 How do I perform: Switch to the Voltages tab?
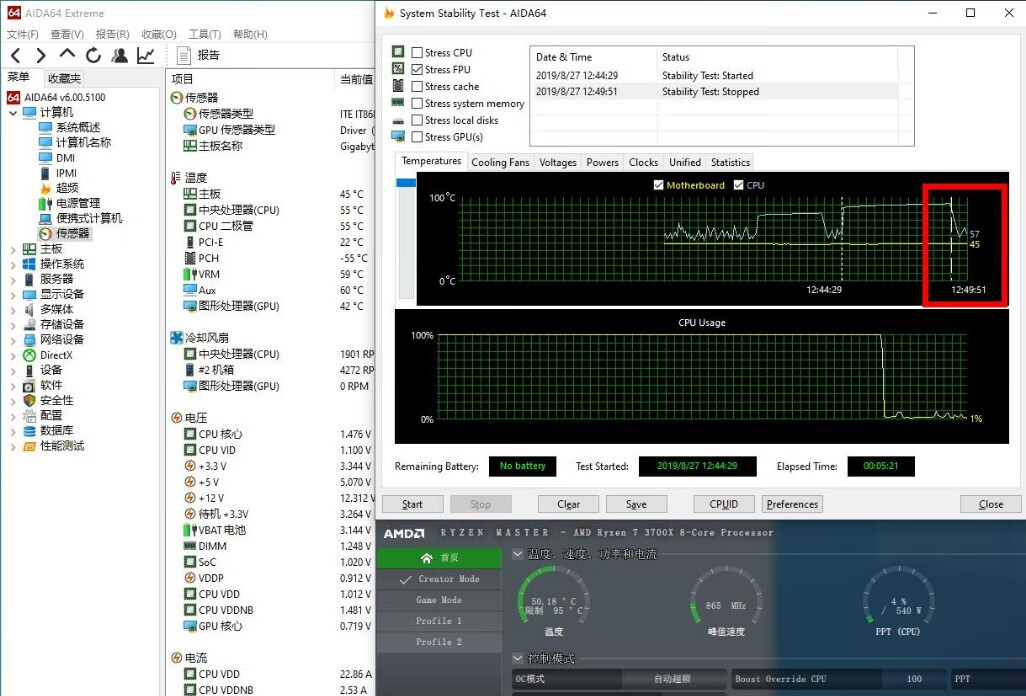pos(557,162)
